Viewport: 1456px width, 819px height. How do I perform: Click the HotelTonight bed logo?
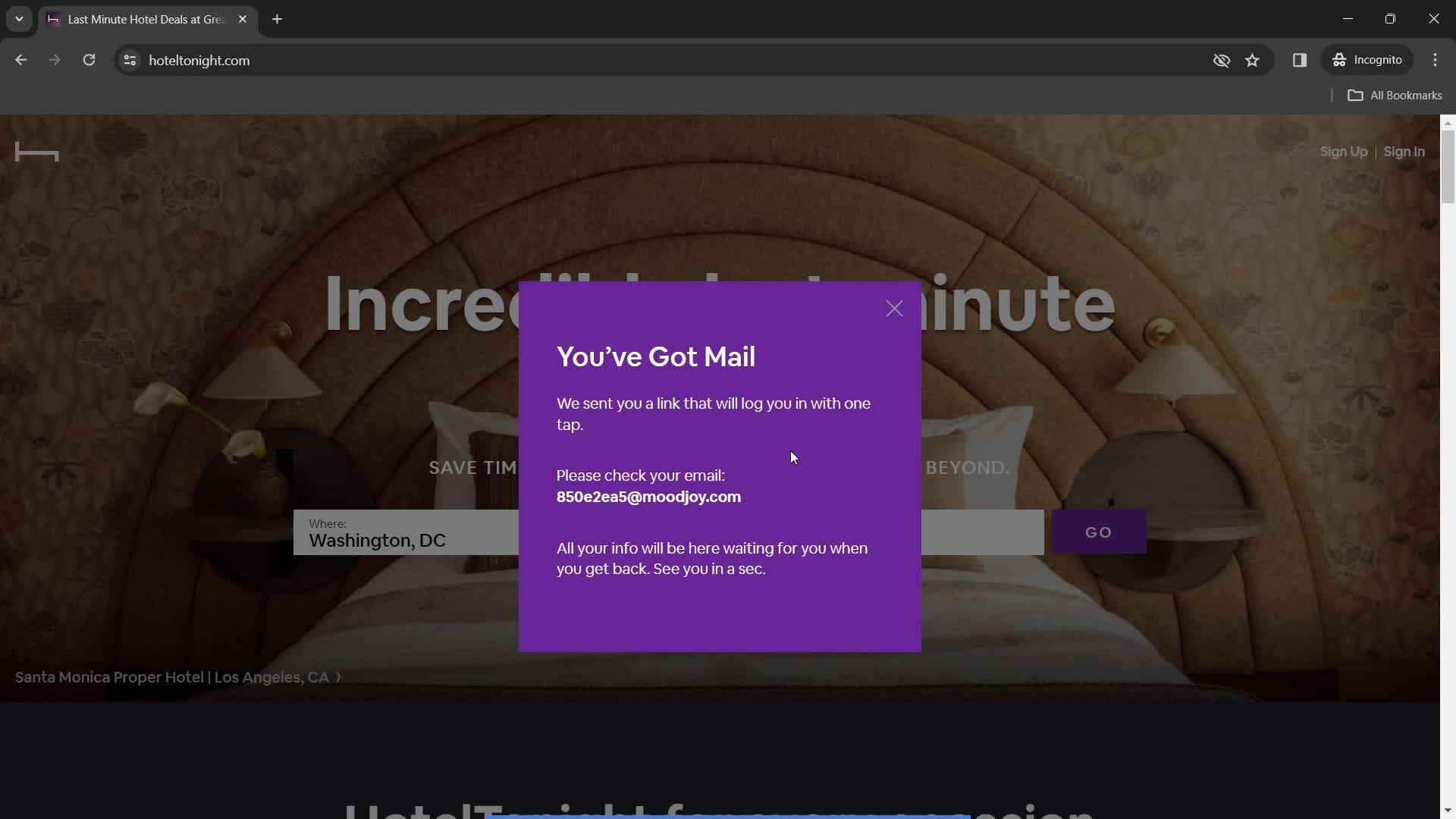pyautogui.click(x=36, y=152)
